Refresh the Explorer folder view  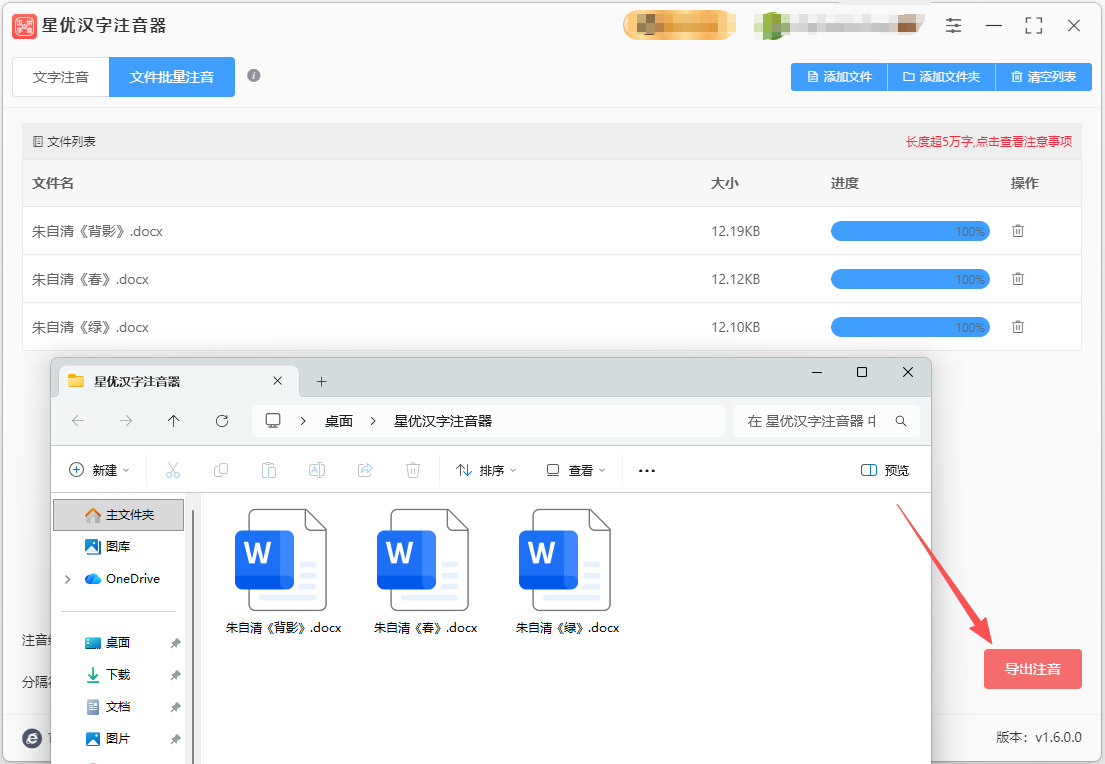point(222,421)
